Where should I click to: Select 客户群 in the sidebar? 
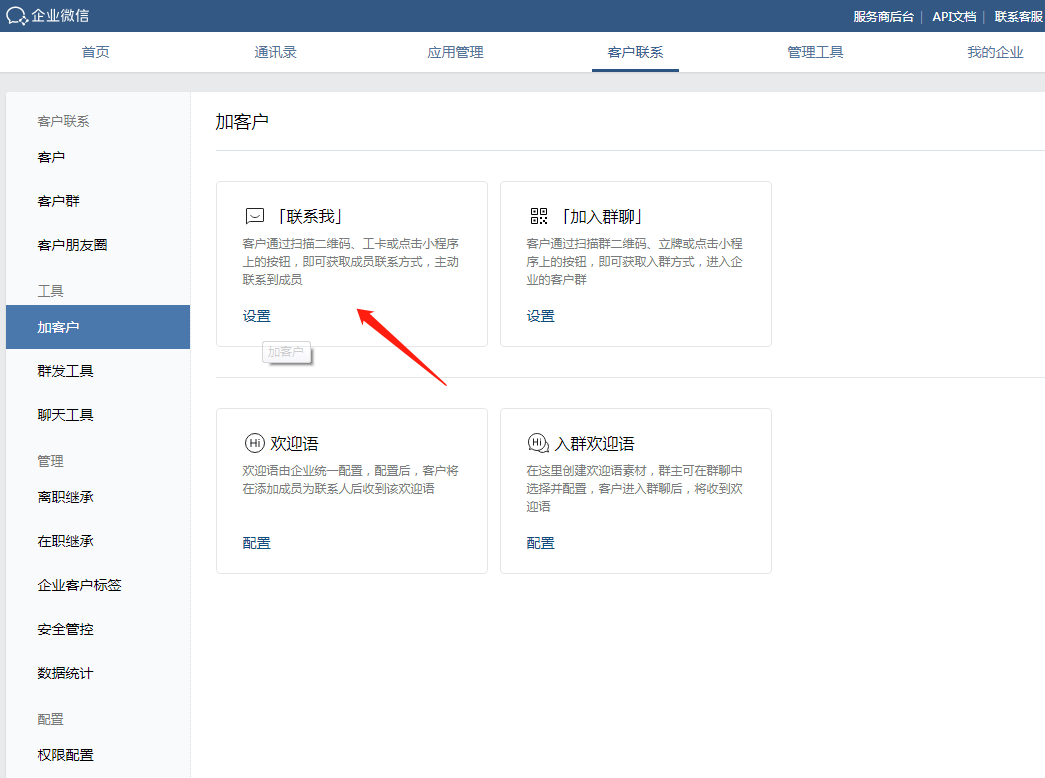(59, 201)
